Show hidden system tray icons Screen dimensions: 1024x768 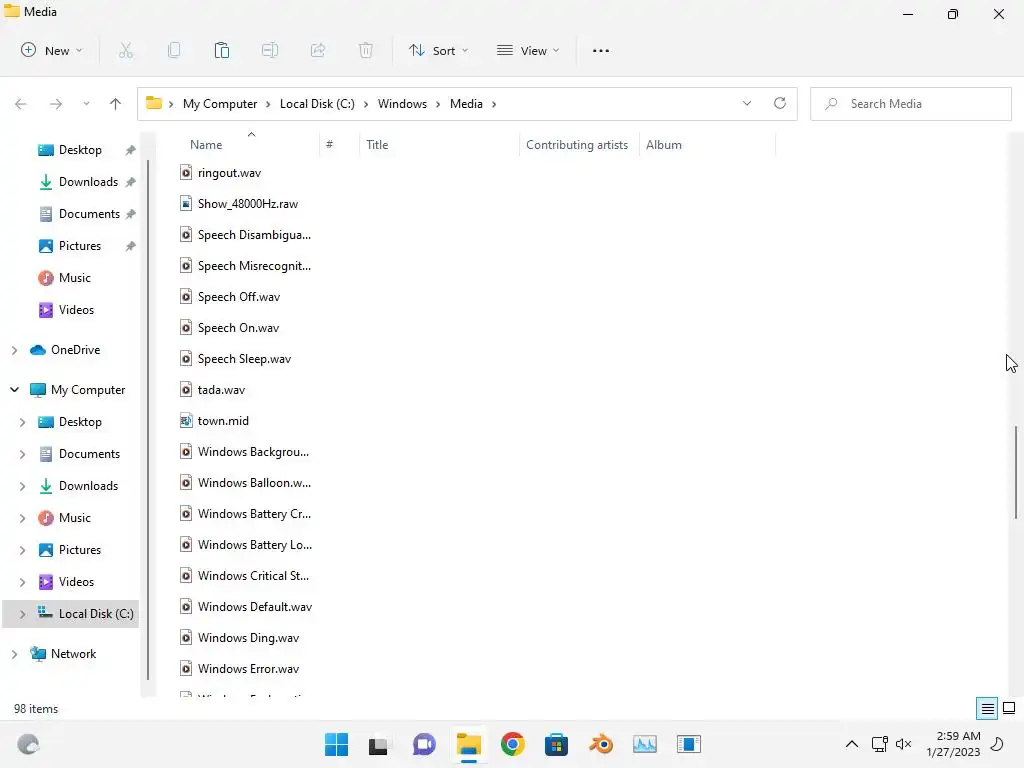click(x=852, y=744)
